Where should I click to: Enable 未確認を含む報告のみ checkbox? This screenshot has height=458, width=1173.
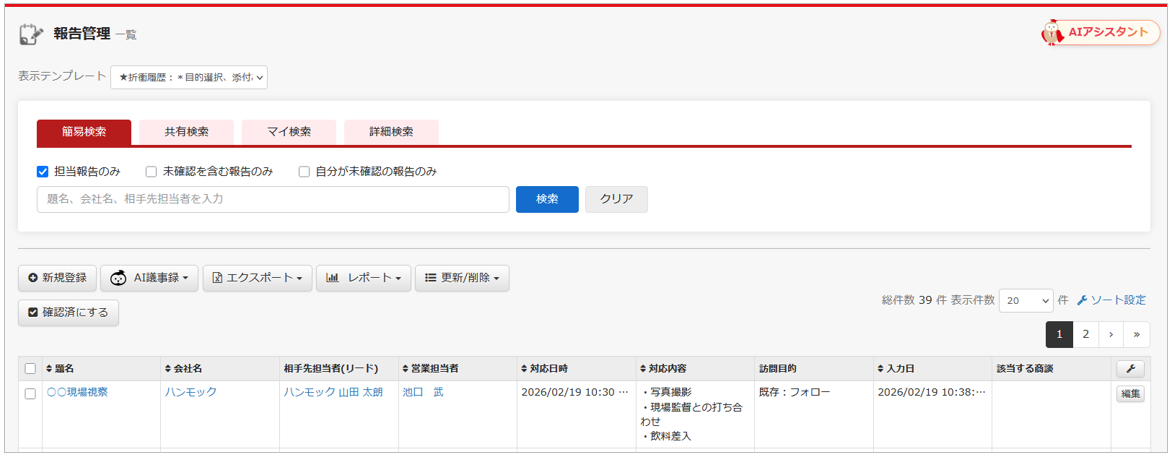point(151,171)
